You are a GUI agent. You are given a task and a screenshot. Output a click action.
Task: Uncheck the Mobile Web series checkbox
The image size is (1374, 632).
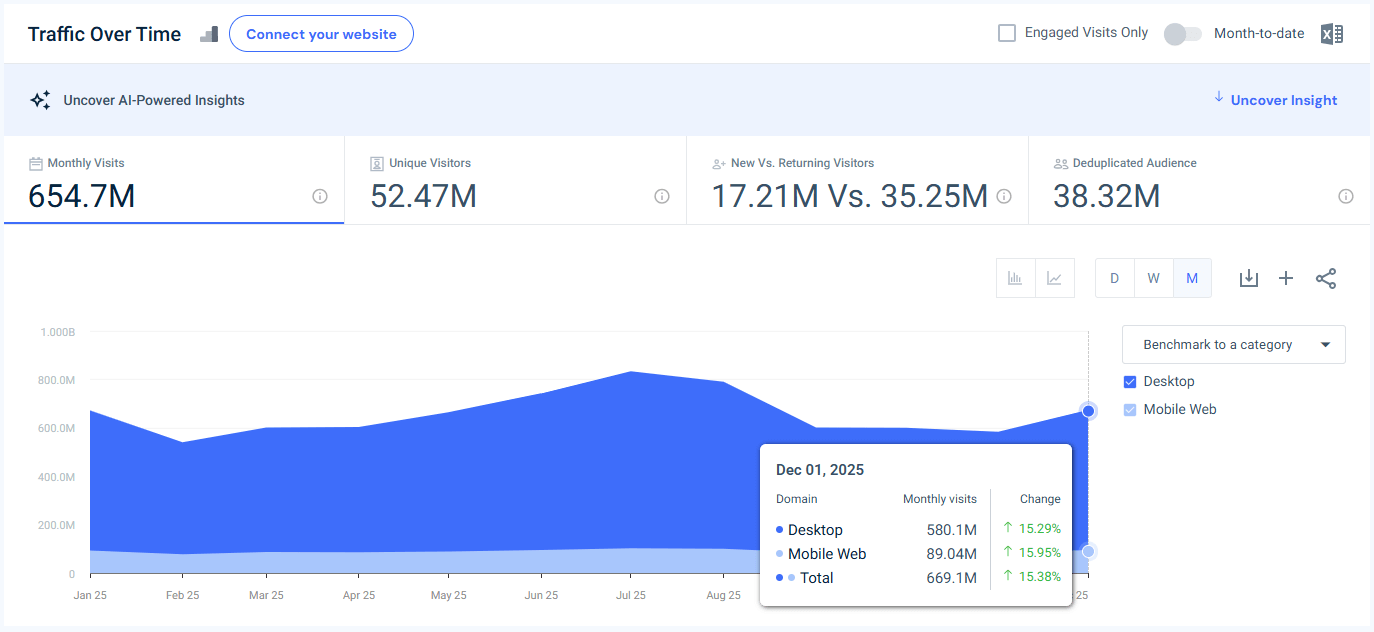coord(1129,409)
